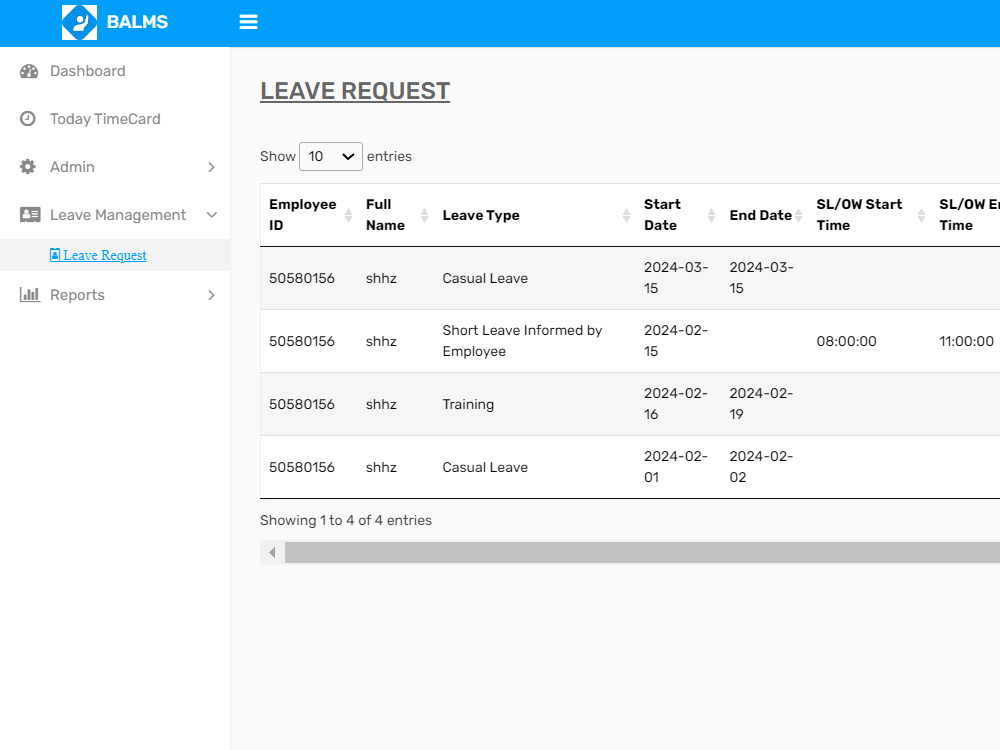Collapse the Leave Management chevron
1000x750 pixels.
point(212,215)
